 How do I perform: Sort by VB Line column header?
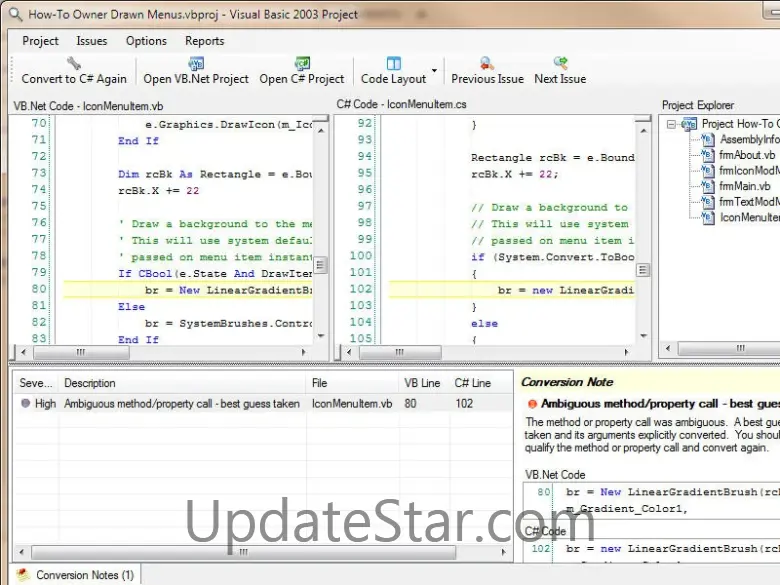click(x=424, y=383)
